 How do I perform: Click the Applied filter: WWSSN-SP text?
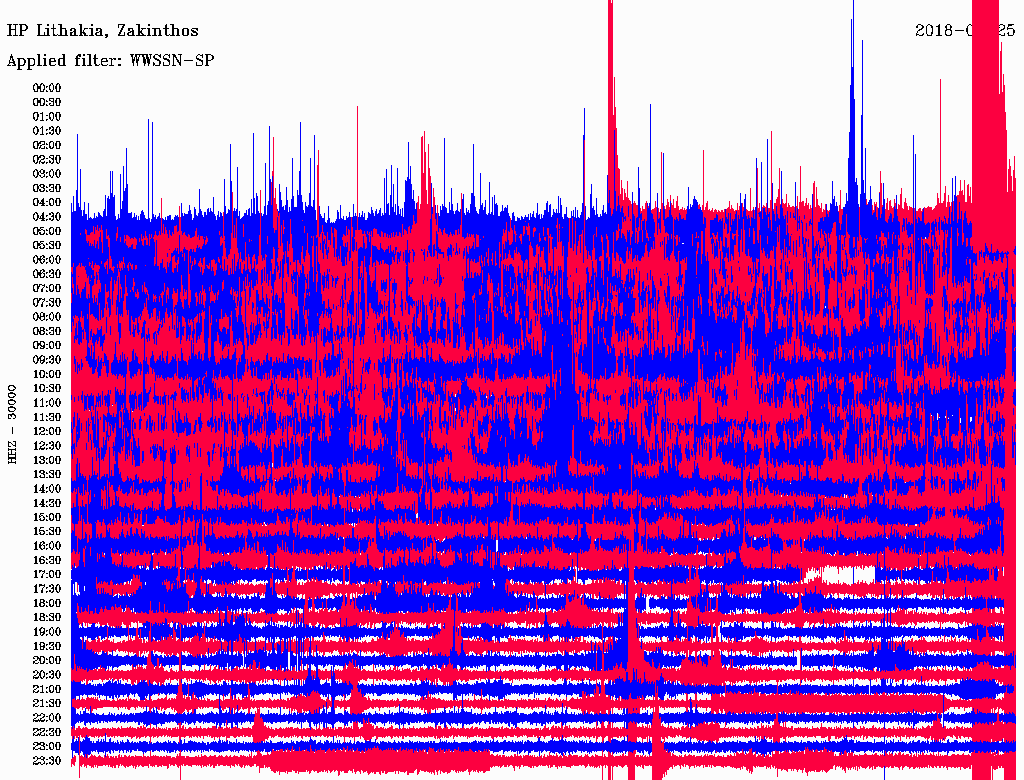[x=110, y=61]
